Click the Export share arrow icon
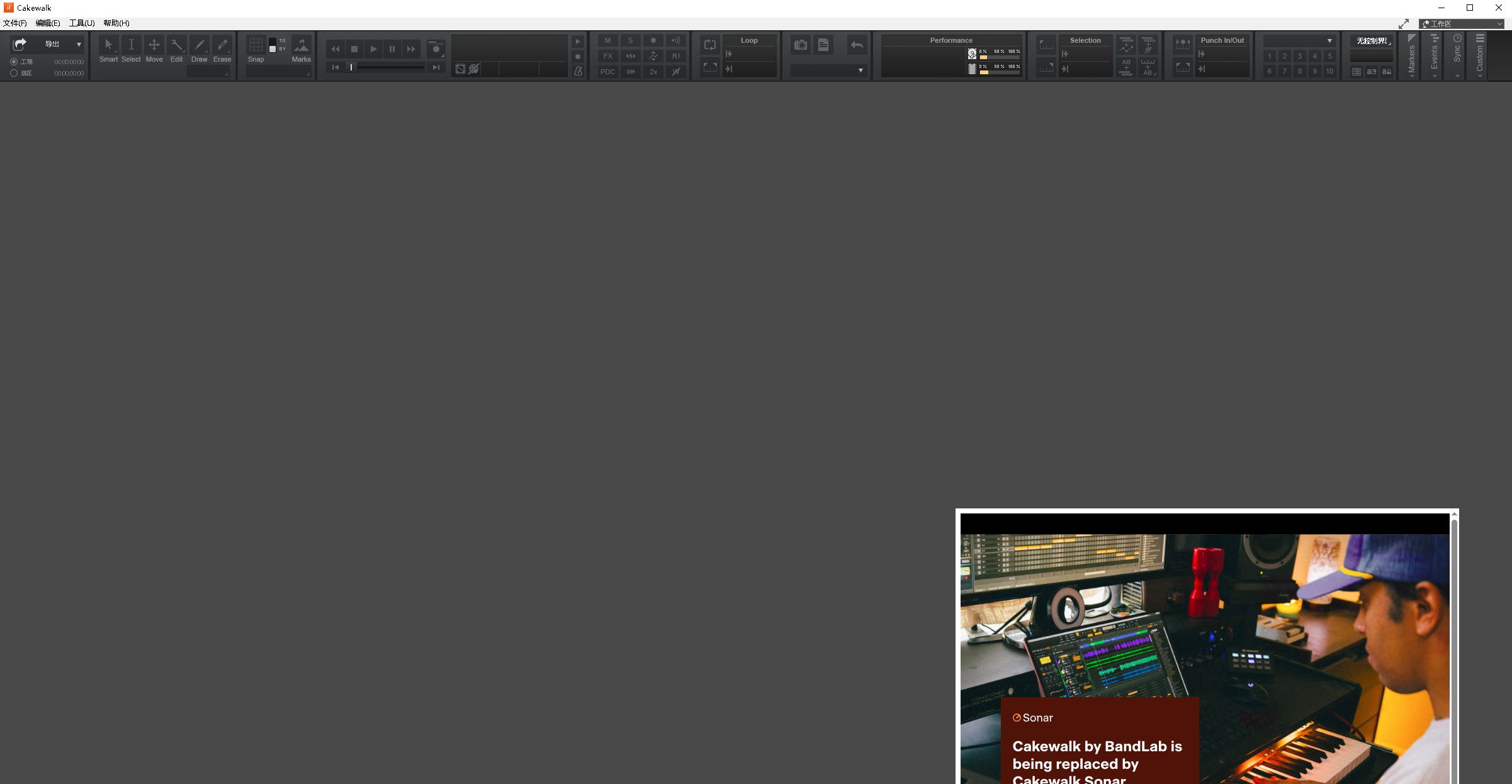 point(20,44)
